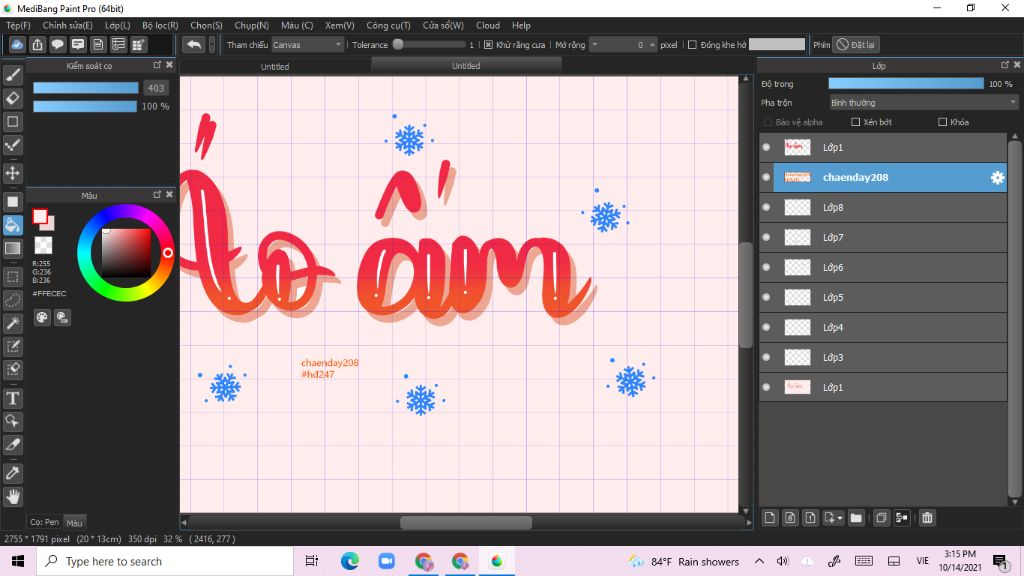Delete layer with trash icon
Screen dimensions: 1024x576
point(927,518)
